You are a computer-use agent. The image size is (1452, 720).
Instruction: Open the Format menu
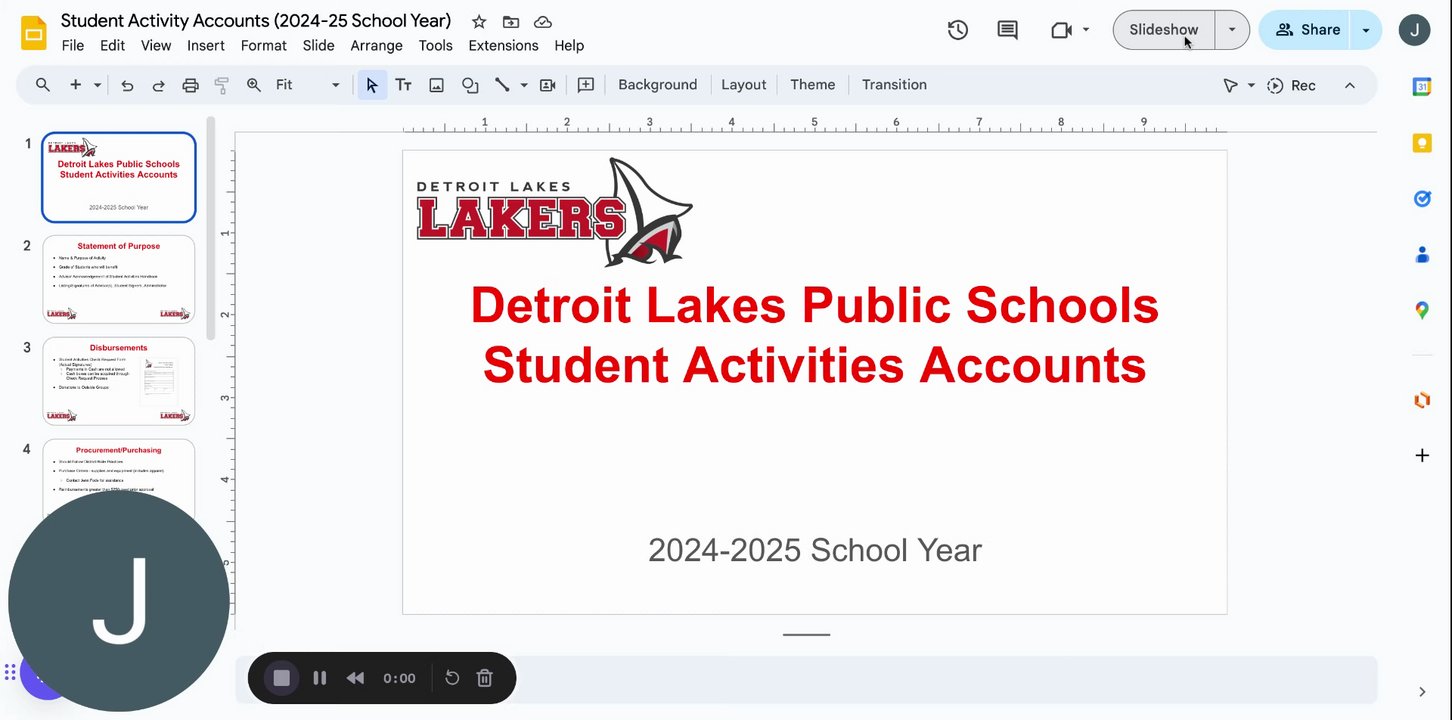[264, 45]
